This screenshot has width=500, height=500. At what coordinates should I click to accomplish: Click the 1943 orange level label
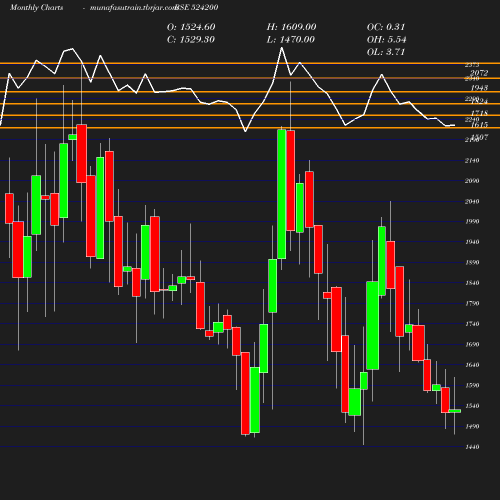point(479,88)
